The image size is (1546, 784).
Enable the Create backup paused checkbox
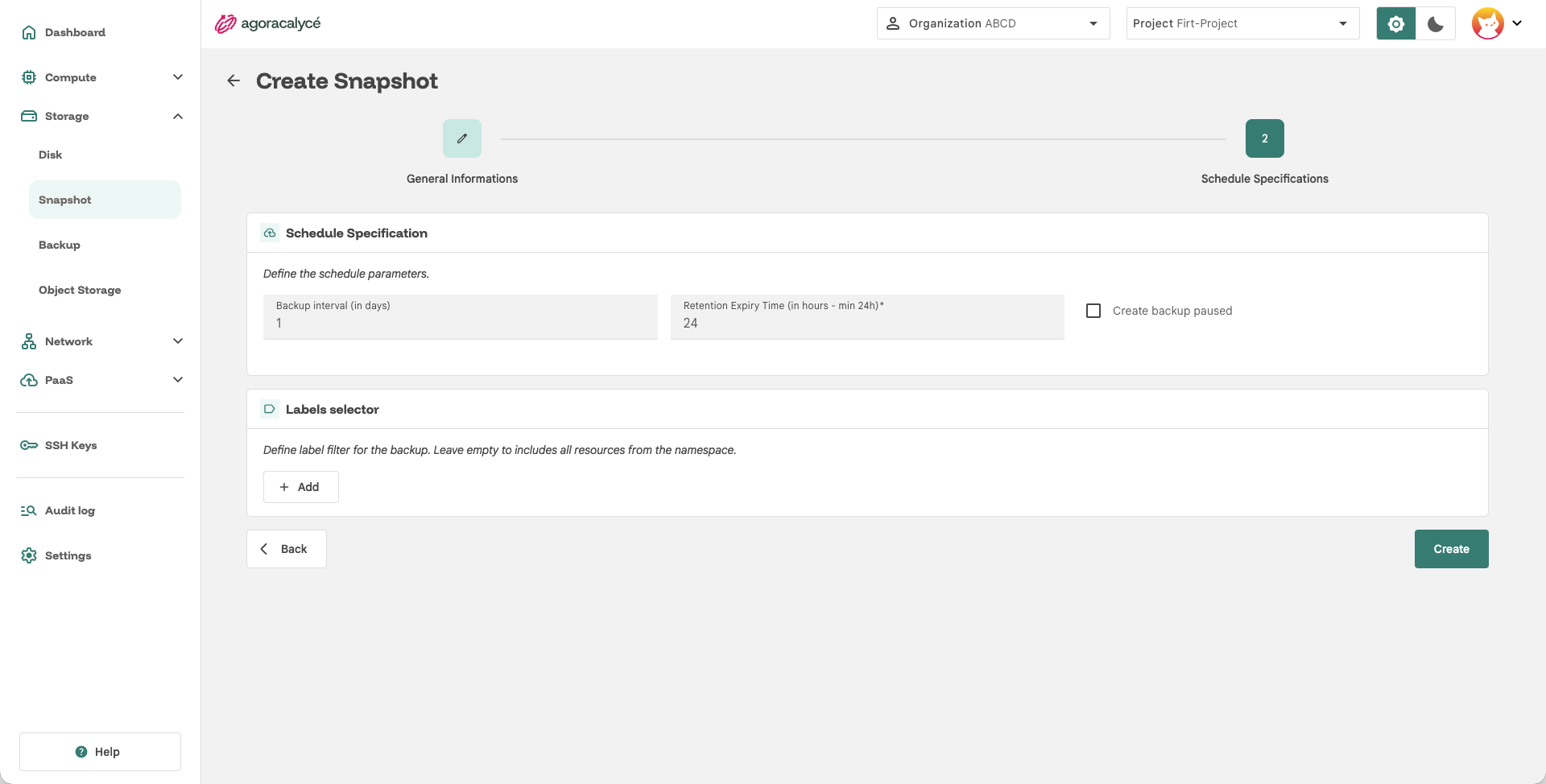pyautogui.click(x=1093, y=311)
